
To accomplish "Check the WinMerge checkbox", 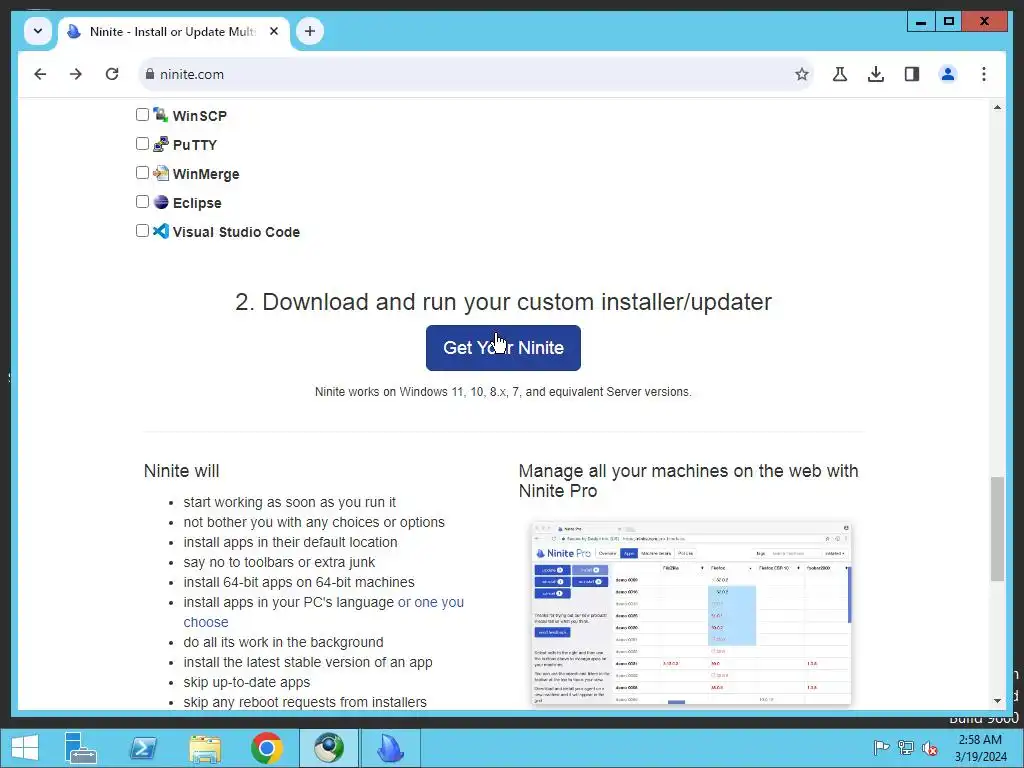I will click(x=142, y=172).
